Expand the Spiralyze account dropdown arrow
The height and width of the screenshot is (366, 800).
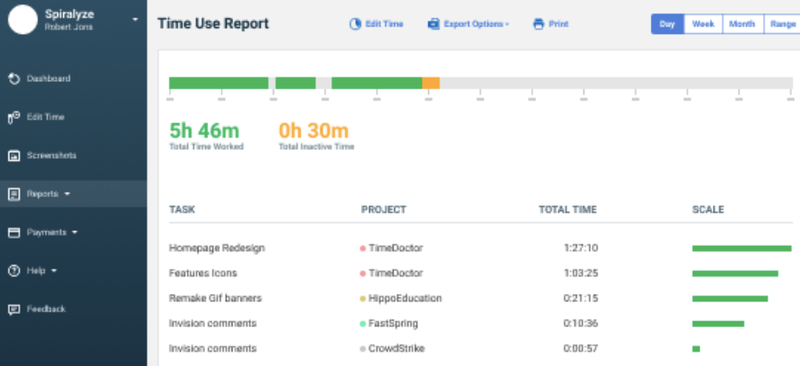click(x=135, y=19)
